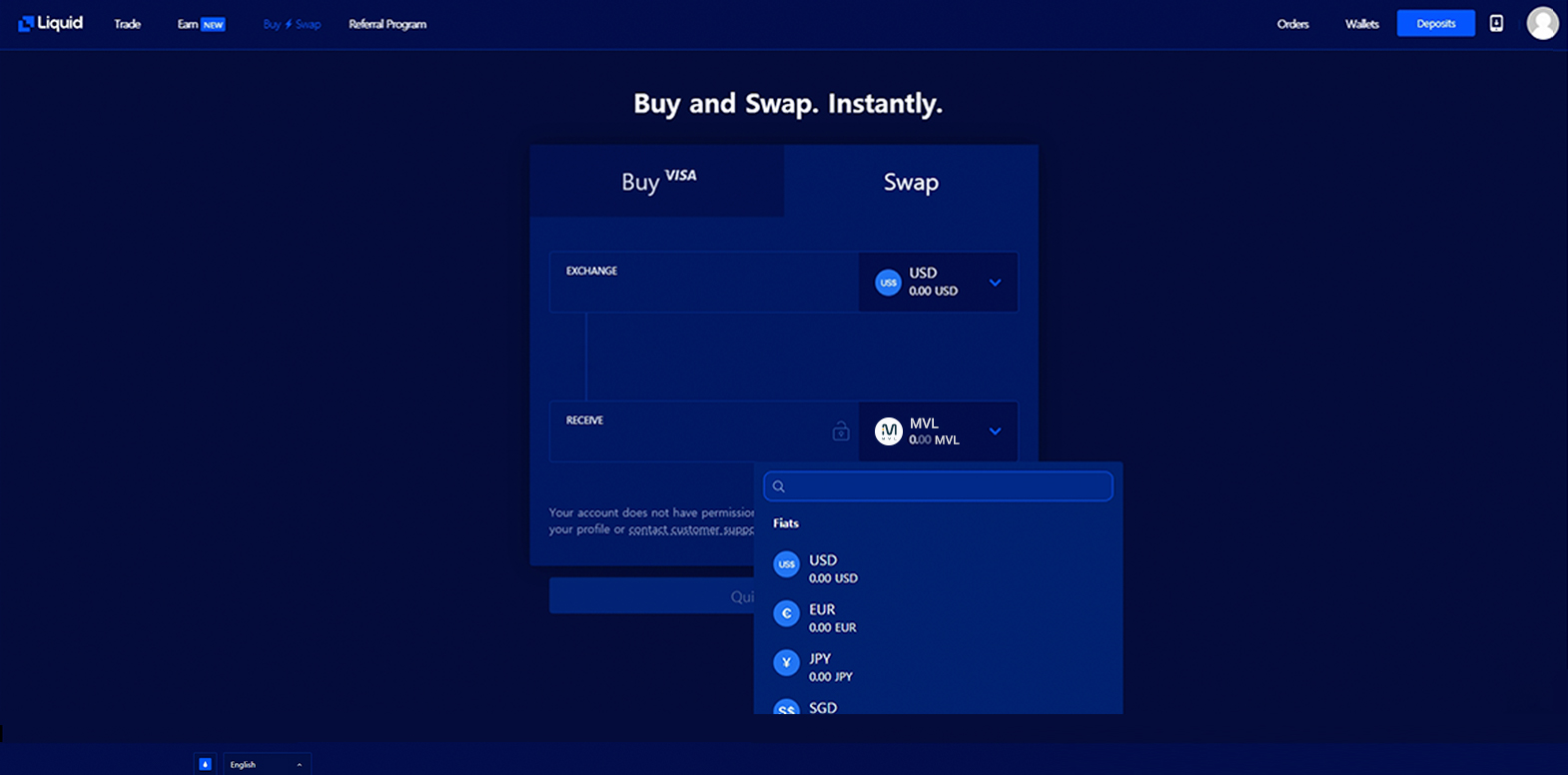Open the notifications icon beside Deposits

(x=1496, y=23)
